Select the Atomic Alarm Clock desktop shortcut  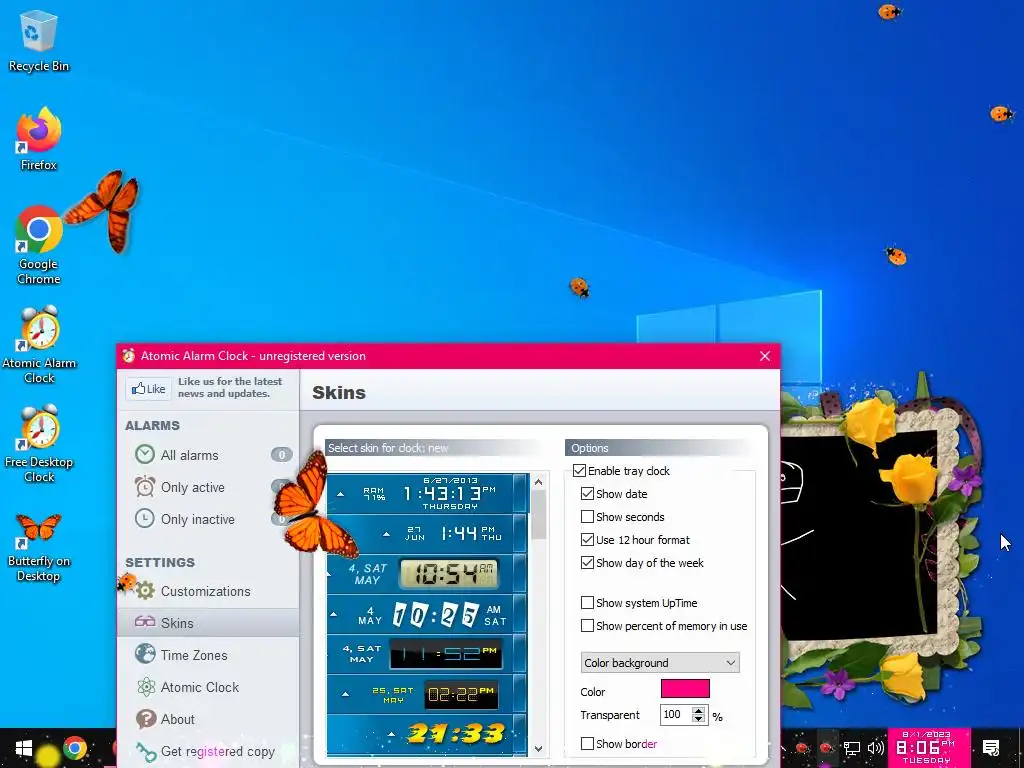click(39, 345)
